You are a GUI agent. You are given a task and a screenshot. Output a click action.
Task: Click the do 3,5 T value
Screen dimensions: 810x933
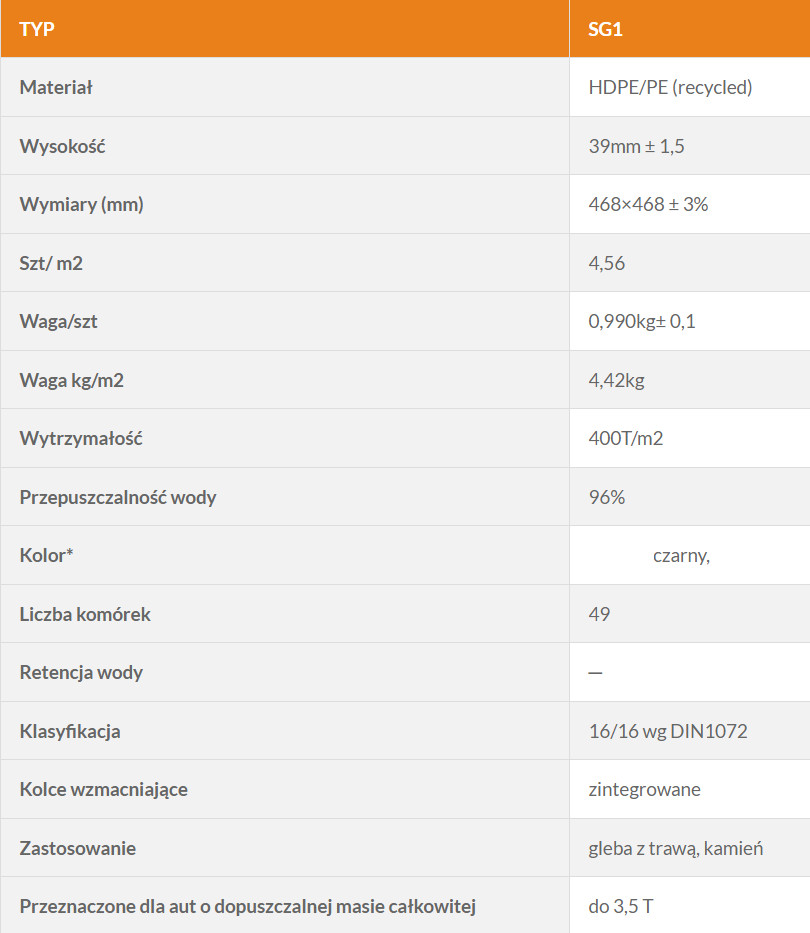point(621,907)
